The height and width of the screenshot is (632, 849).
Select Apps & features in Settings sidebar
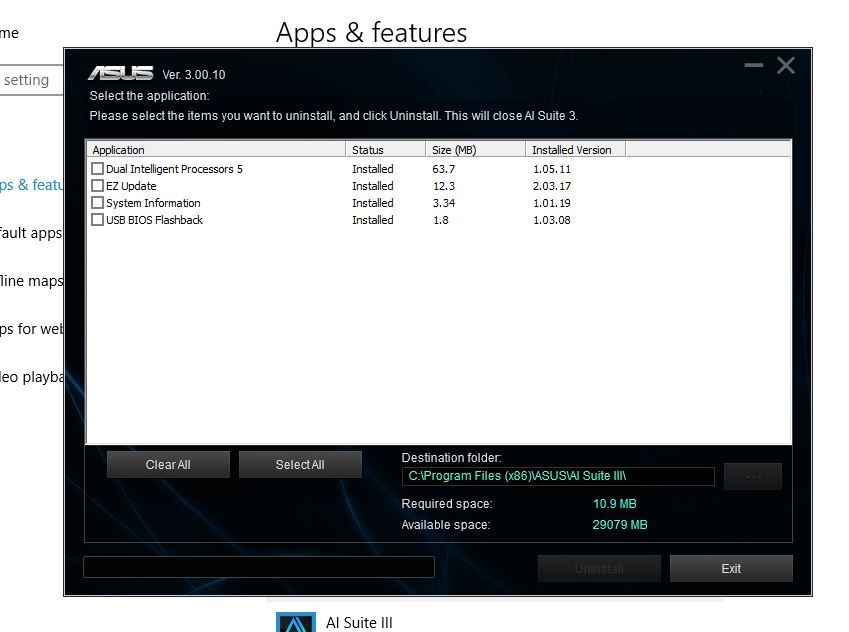tap(31, 185)
